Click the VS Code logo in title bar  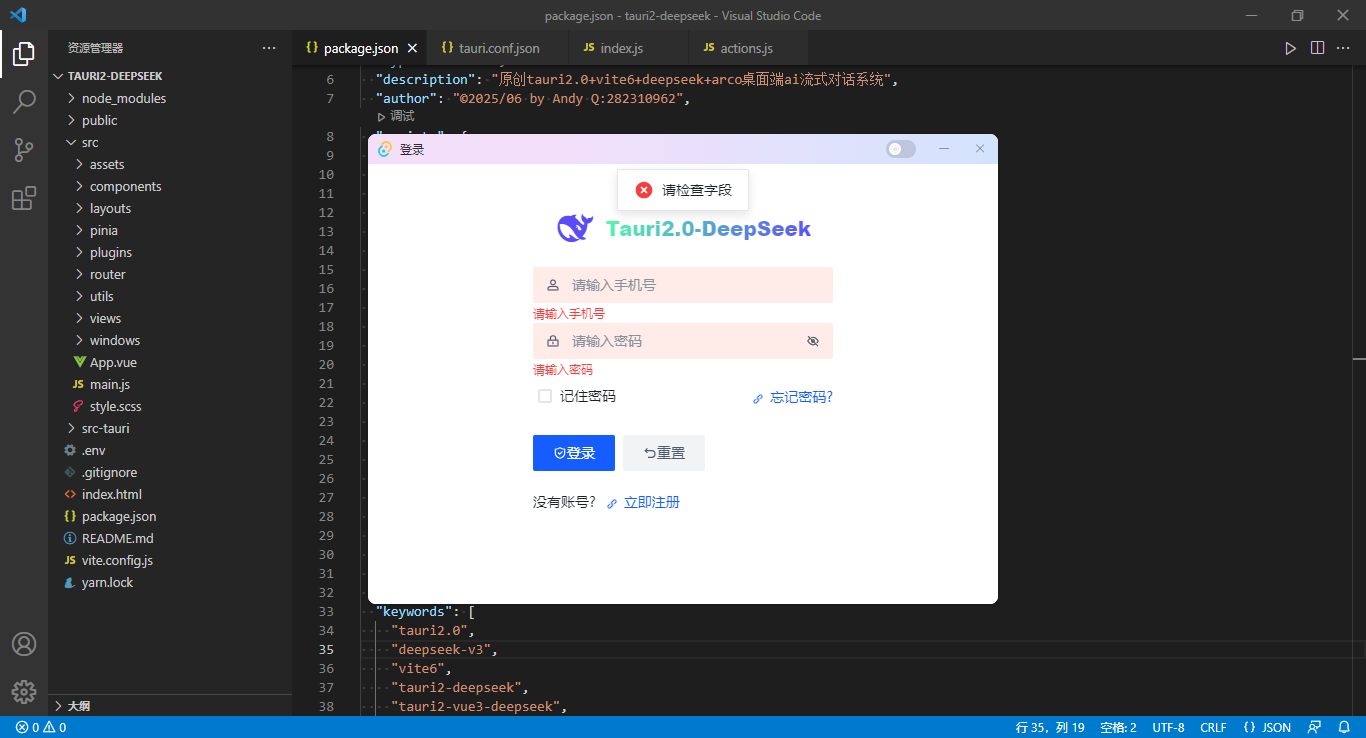point(18,15)
